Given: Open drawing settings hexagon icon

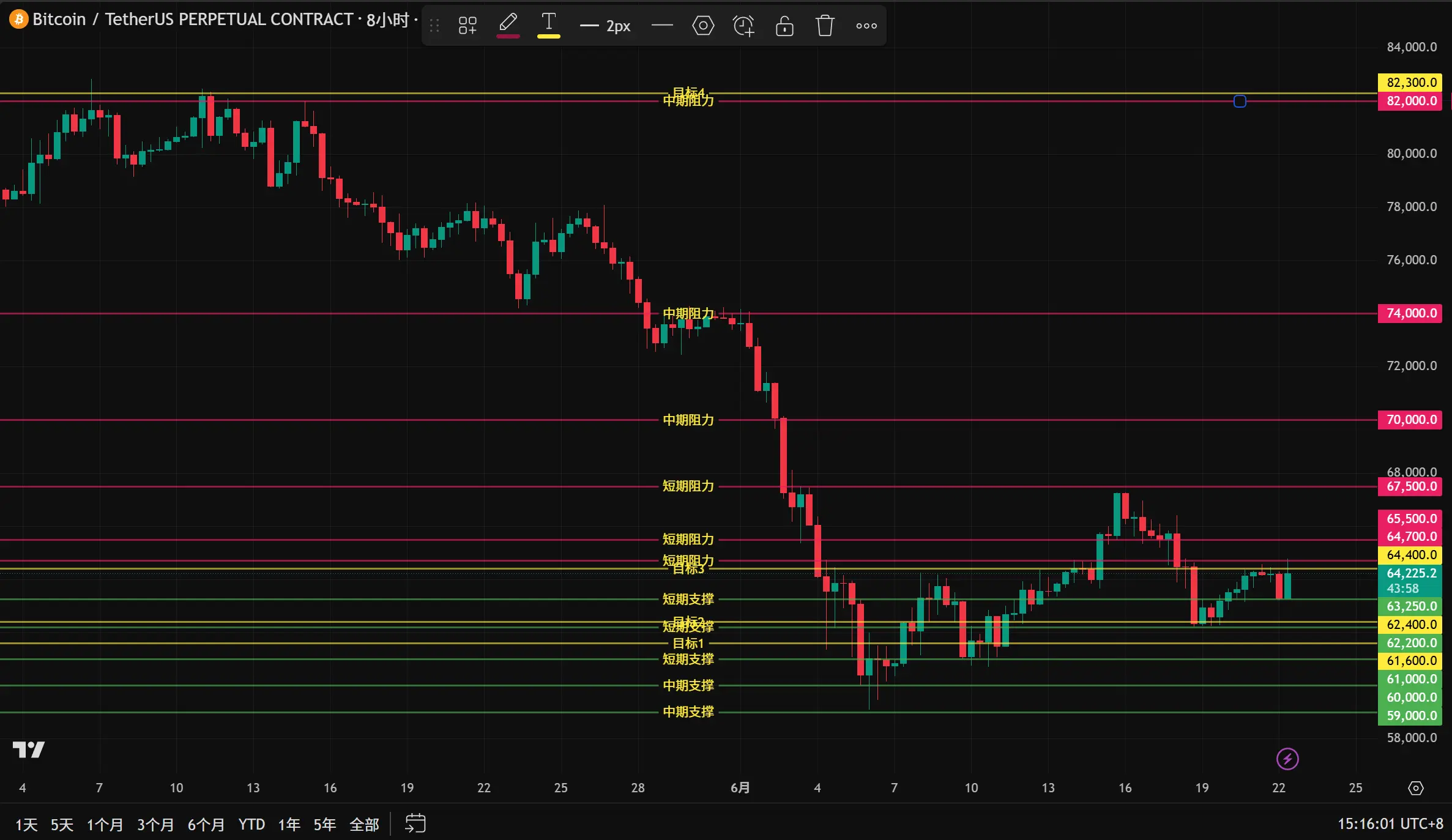Looking at the screenshot, I should click(x=703, y=26).
